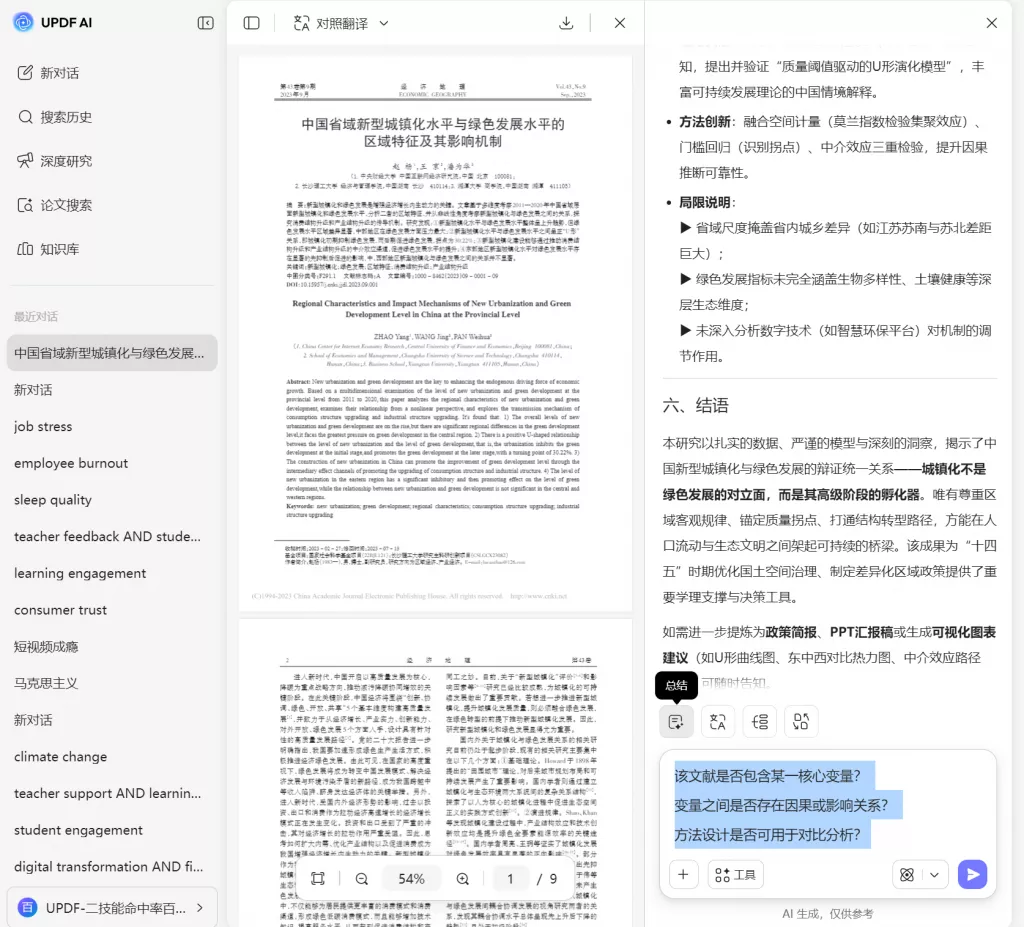Zoom in the PDF view
1024x927 pixels.
point(462,879)
